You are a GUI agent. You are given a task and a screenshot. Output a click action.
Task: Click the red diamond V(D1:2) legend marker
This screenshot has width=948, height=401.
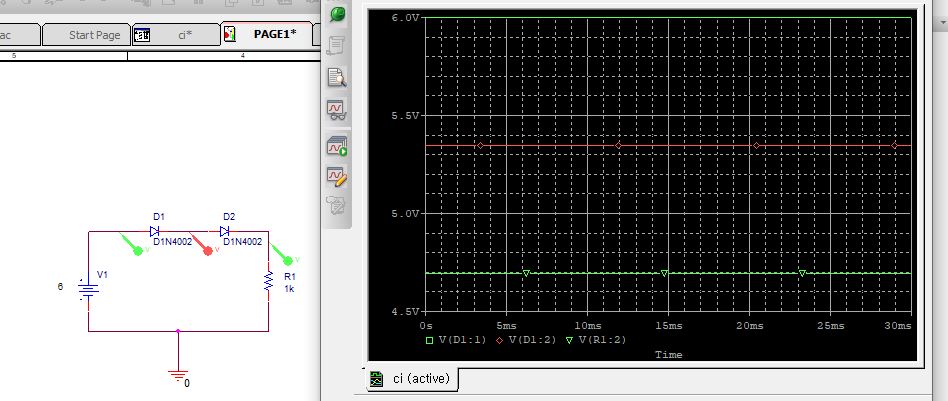click(x=500, y=341)
